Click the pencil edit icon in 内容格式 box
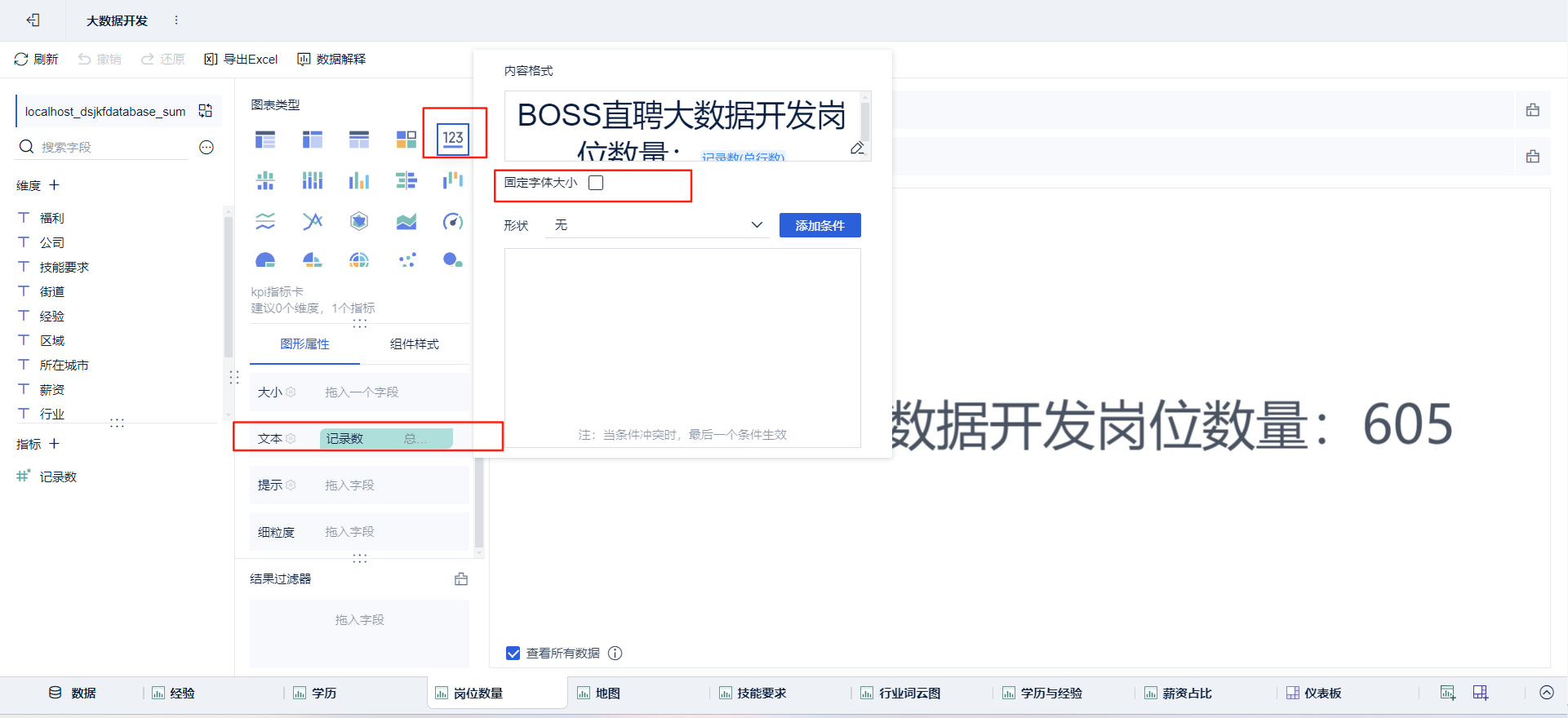 [857, 148]
